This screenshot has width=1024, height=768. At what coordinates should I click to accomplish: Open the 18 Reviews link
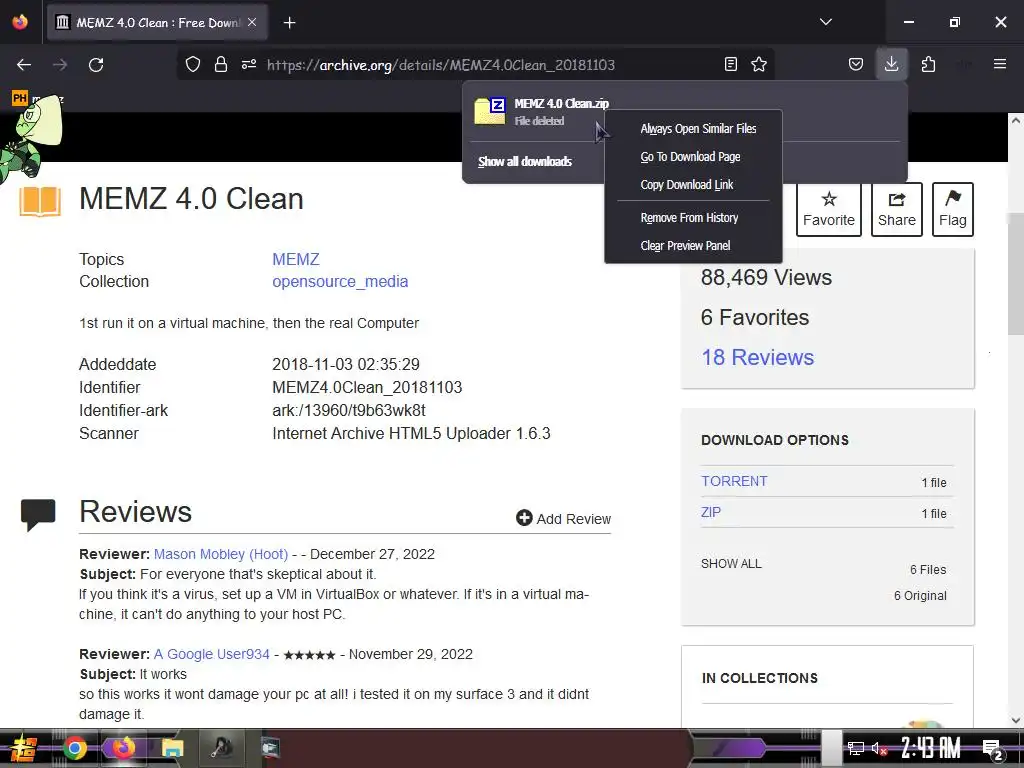758,357
